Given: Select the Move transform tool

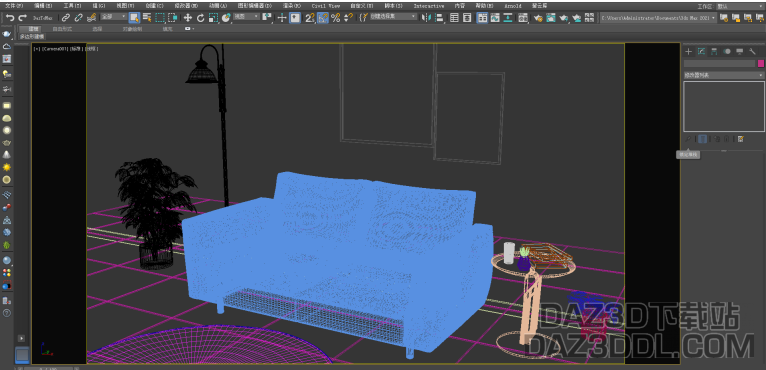Looking at the screenshot, I should 188,18.
